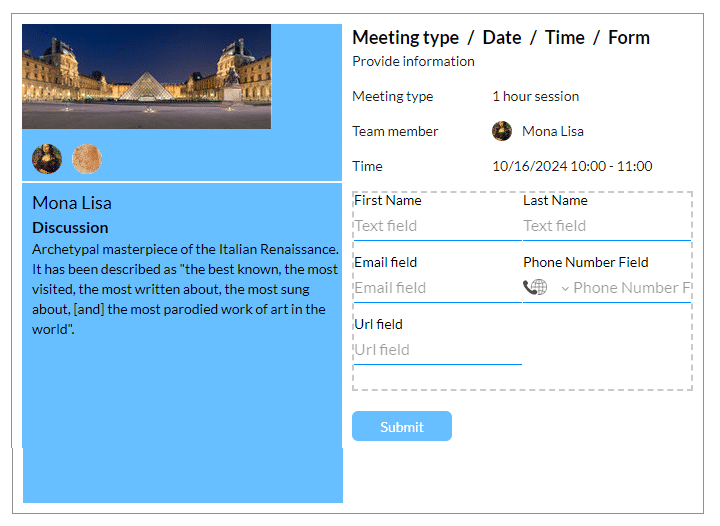Screen dimensions: 720x526
Task: Click the 1 hour session value
Action: [535, 97]
